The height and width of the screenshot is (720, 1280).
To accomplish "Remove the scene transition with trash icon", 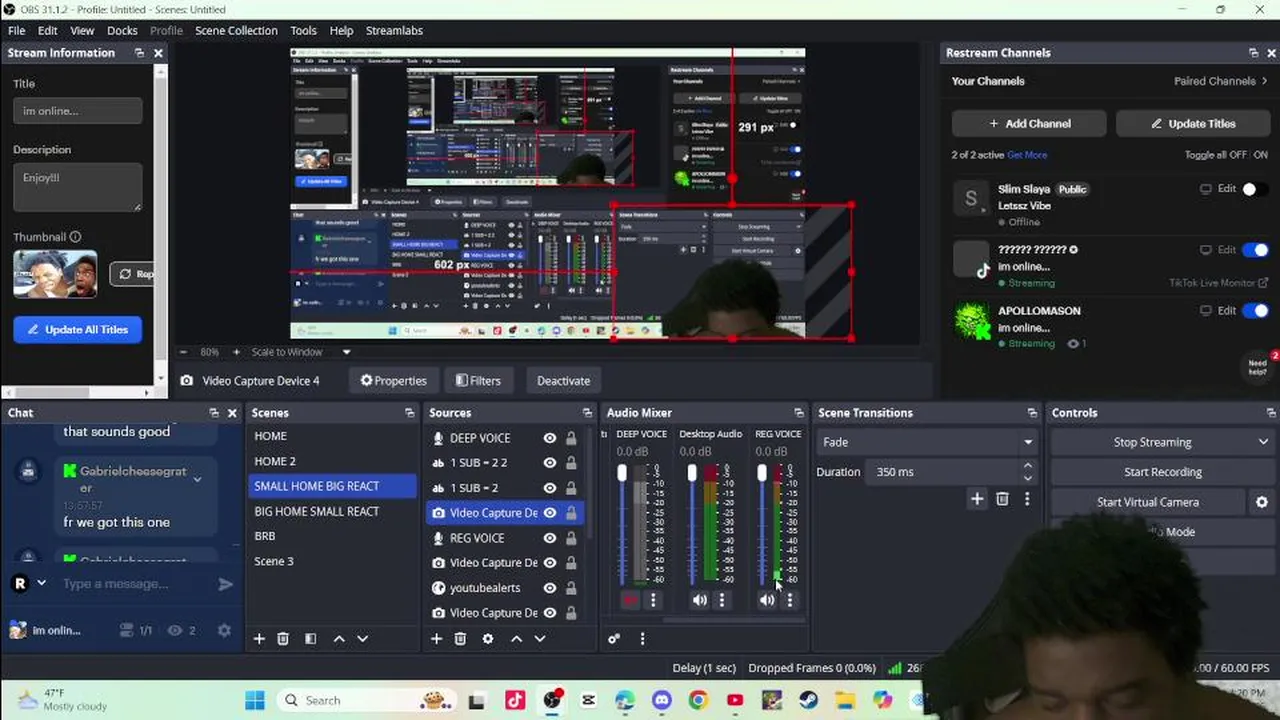I will coord(1002,499).
